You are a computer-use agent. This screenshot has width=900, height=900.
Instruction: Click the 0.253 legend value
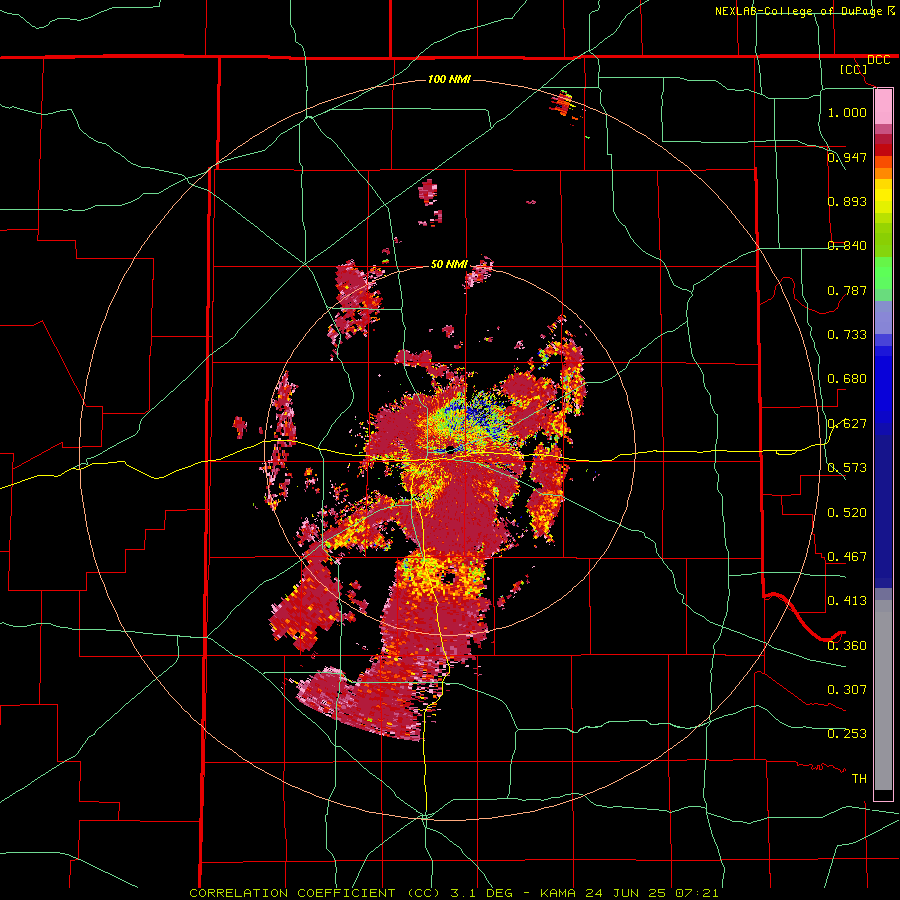coord(847,734)
